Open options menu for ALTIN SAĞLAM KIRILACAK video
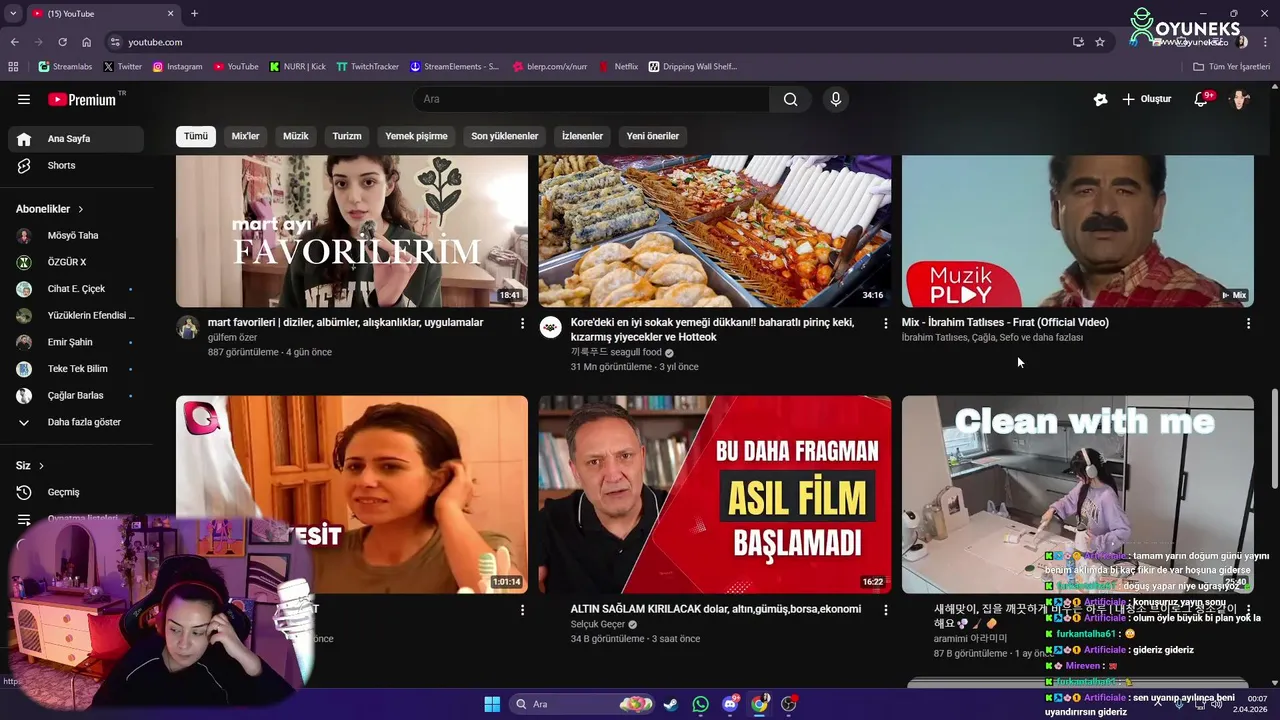 click(885, 610)
